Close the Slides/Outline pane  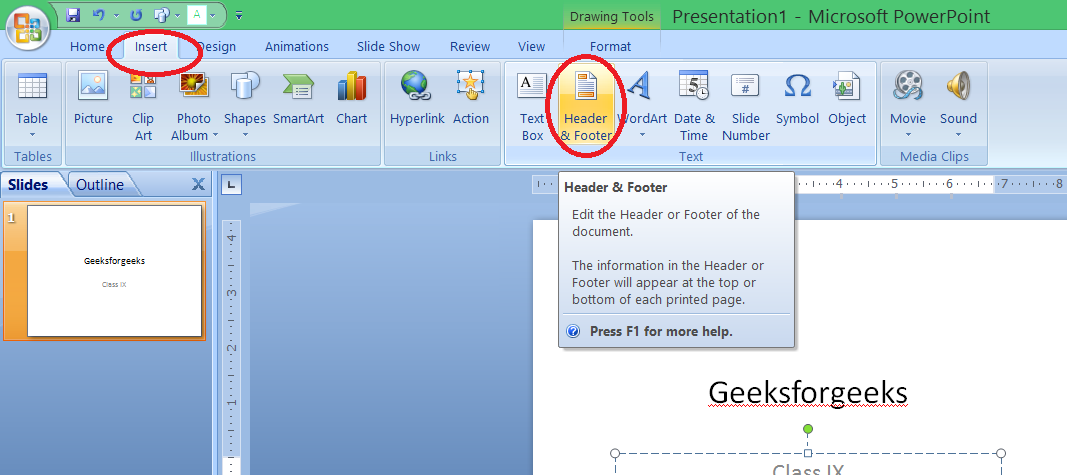(x=198, y=184)
